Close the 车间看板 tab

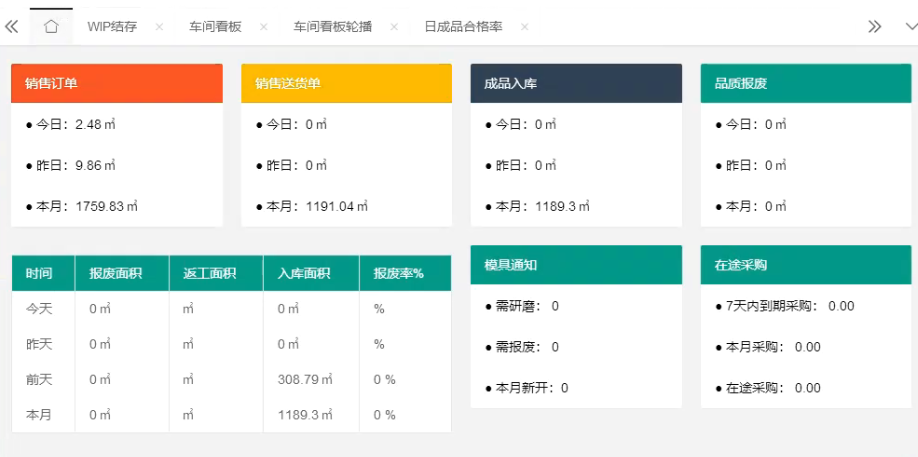tap(263, 27)
